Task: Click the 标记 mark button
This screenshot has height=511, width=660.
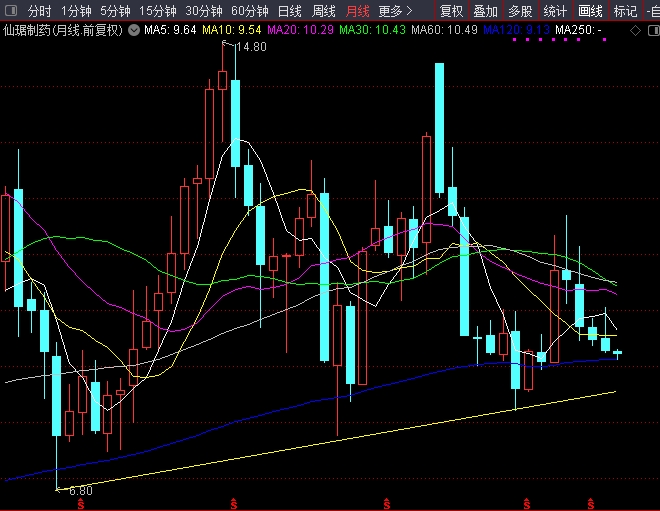Action: point(625,11)
